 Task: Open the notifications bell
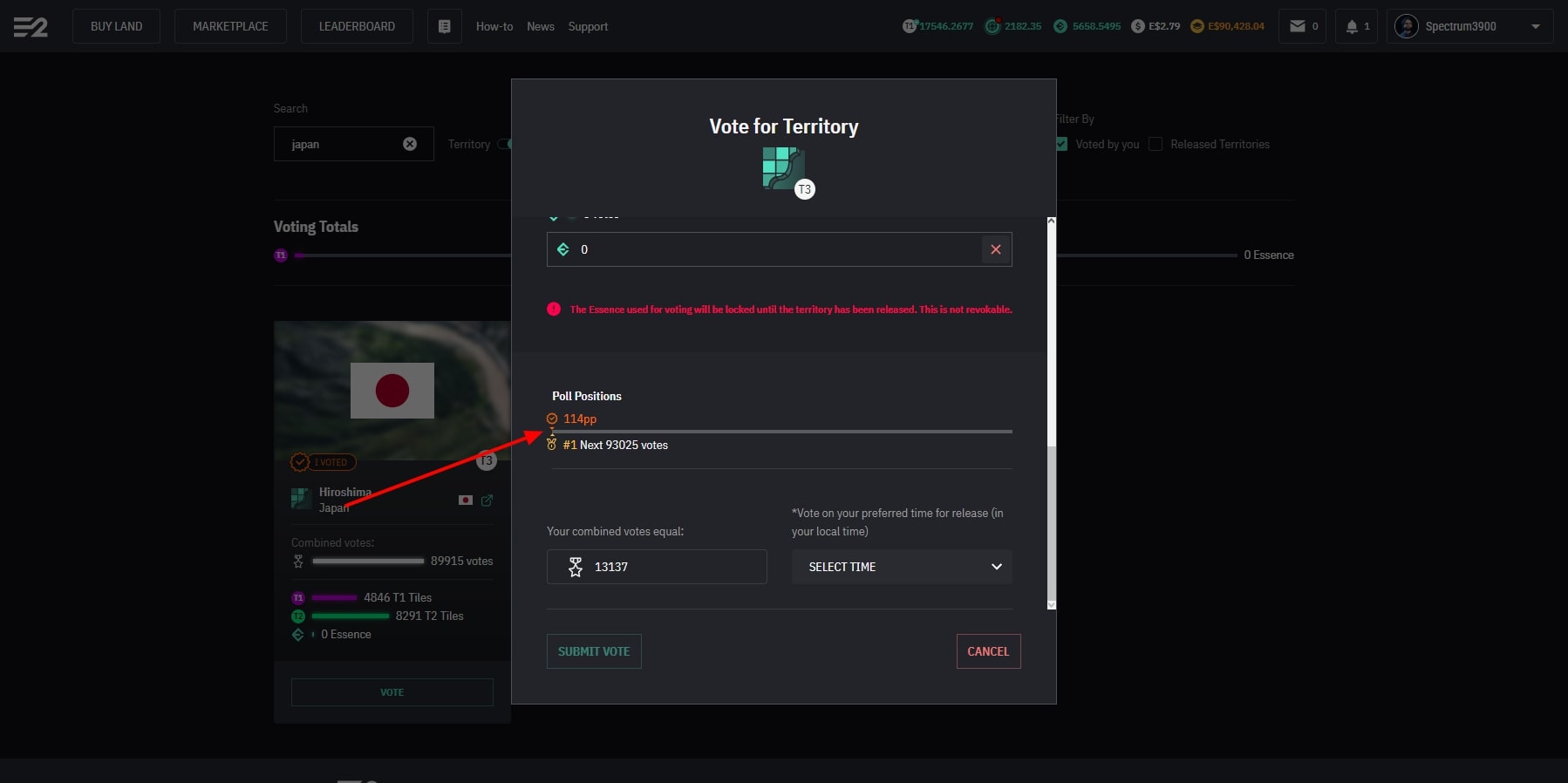[x=1352, y=26]
